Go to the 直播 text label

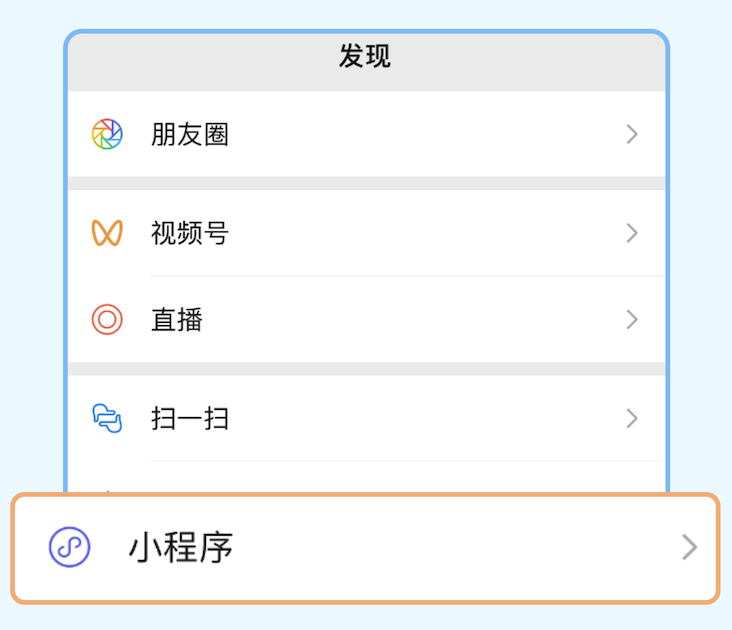pyautogui.click(x=177, y=320)
